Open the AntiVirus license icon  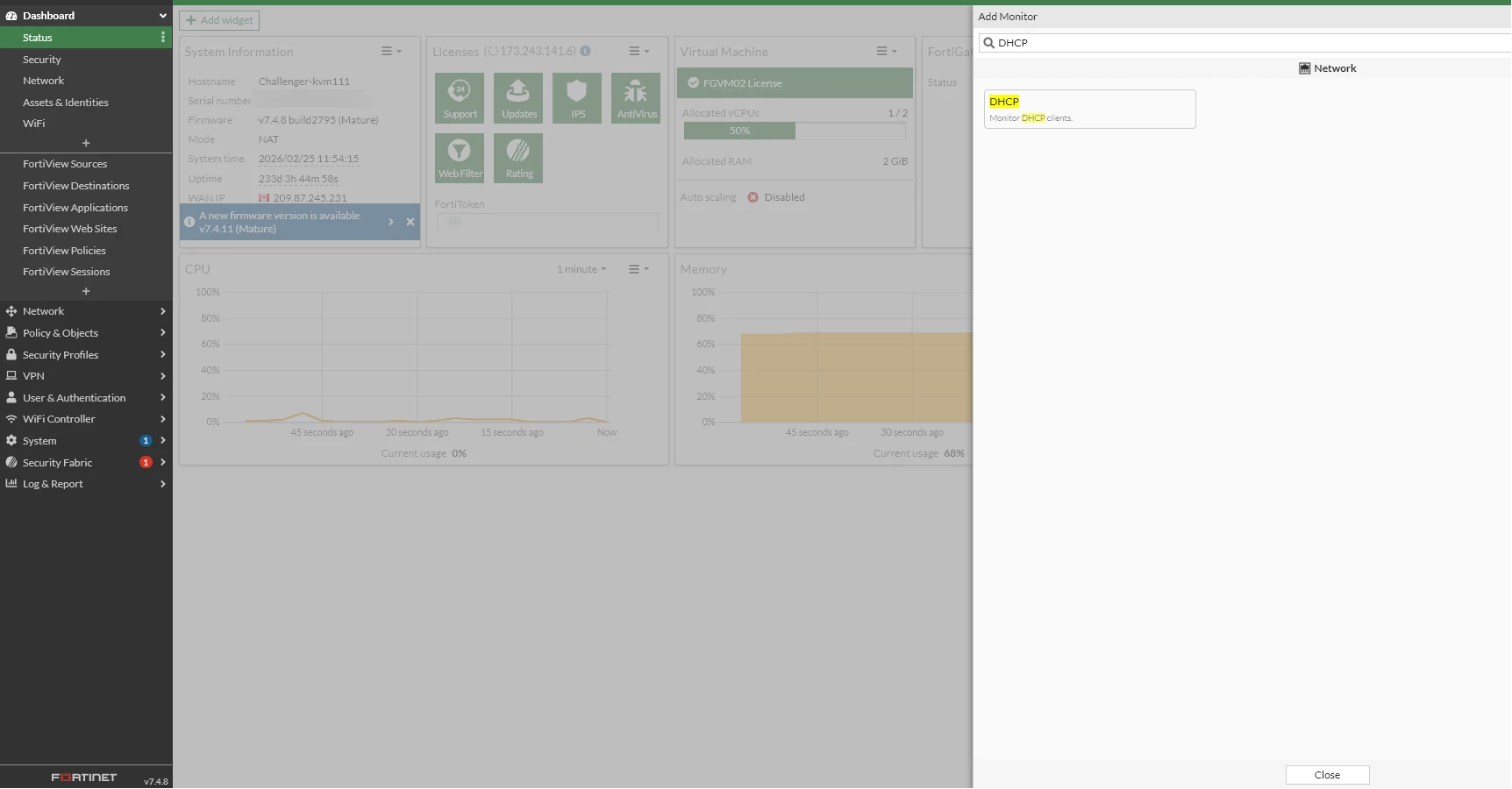pos(636,97)
